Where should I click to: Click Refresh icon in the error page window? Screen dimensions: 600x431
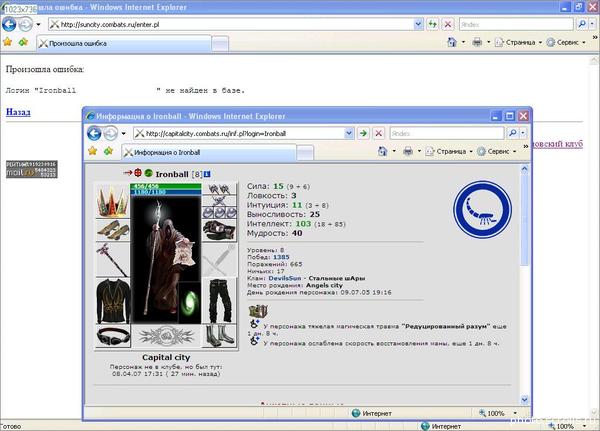point(432,24)
